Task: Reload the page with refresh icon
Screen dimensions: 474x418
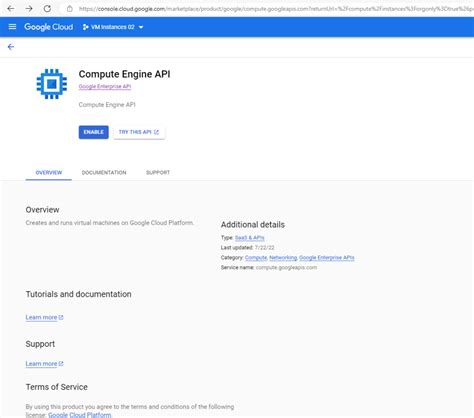Action: pos(47,9)
